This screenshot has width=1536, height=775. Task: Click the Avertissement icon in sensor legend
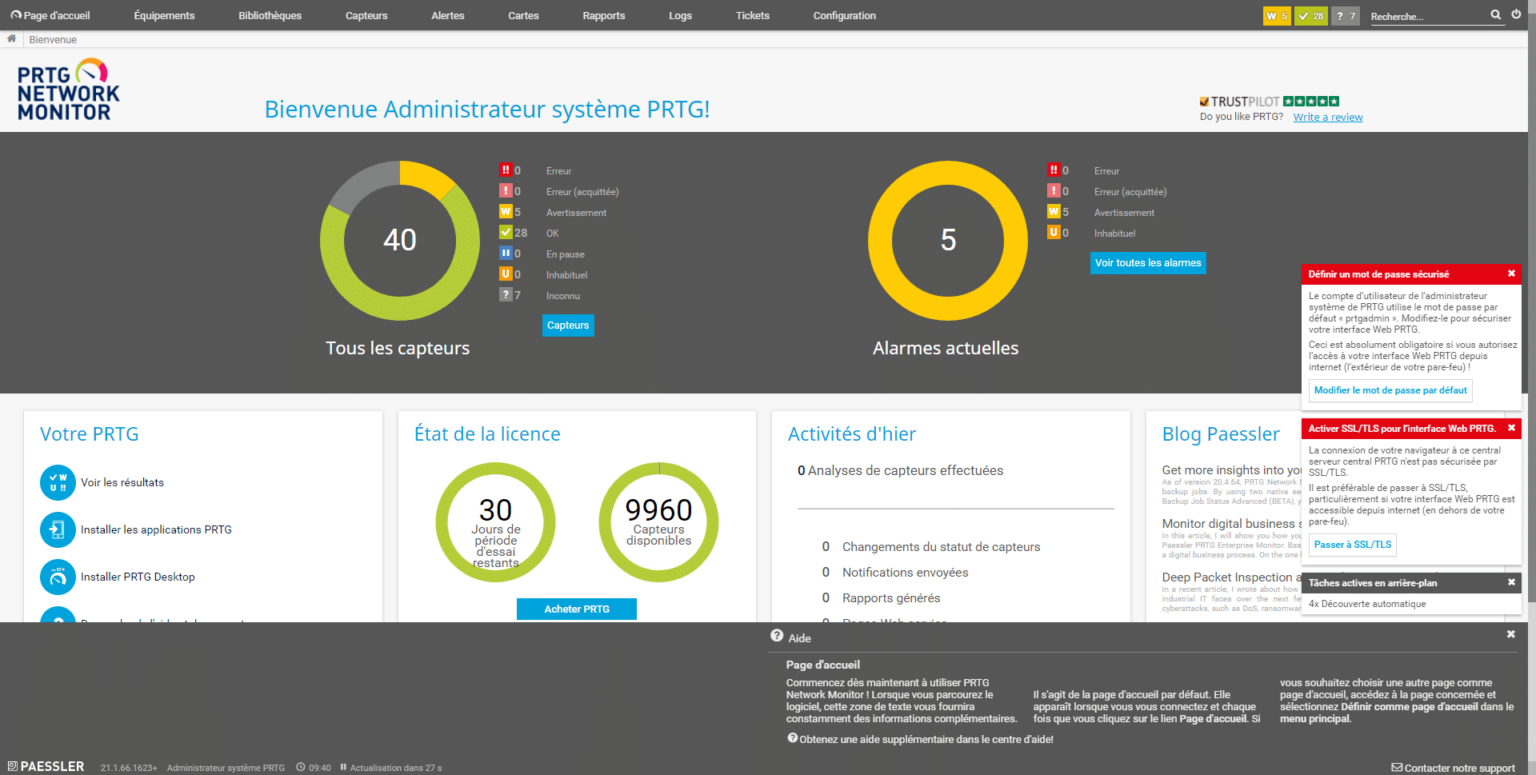click(x=505, y=212)
